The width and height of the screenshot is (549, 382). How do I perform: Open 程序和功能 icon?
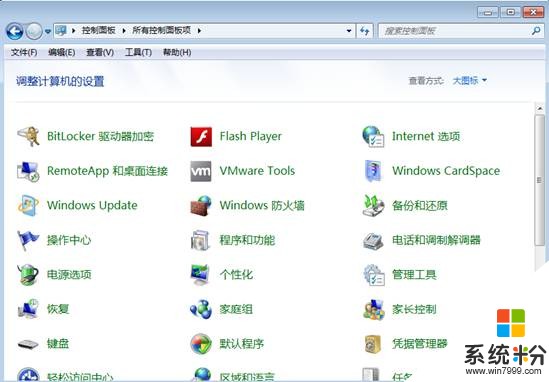pyautogui.click(x=200, y=240)
